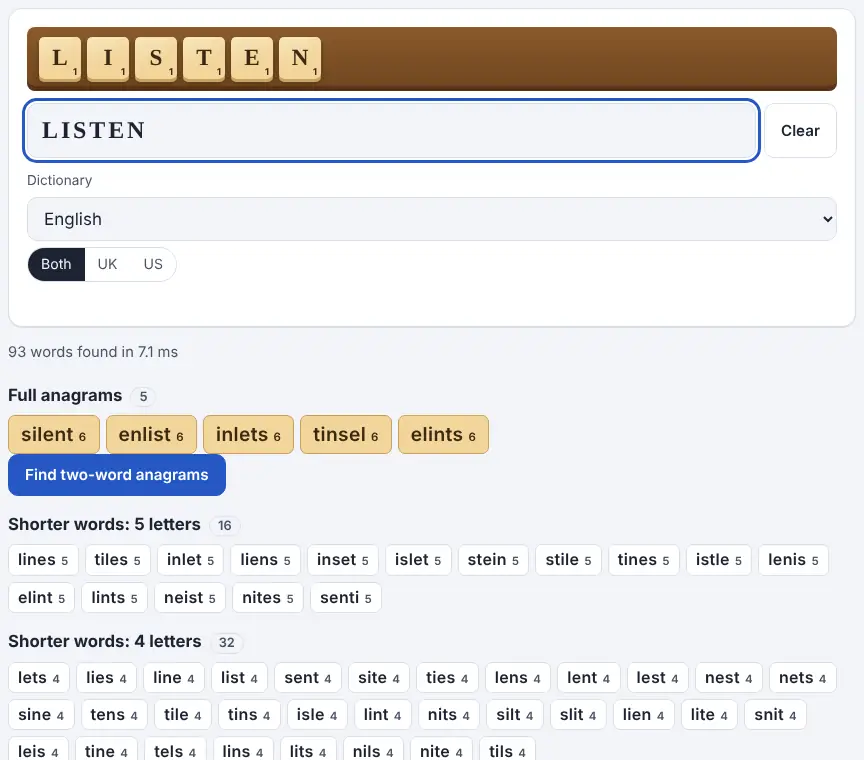864x760 pixels.
Task: Select the word 'nites'
Action: (x=268, y=598)
